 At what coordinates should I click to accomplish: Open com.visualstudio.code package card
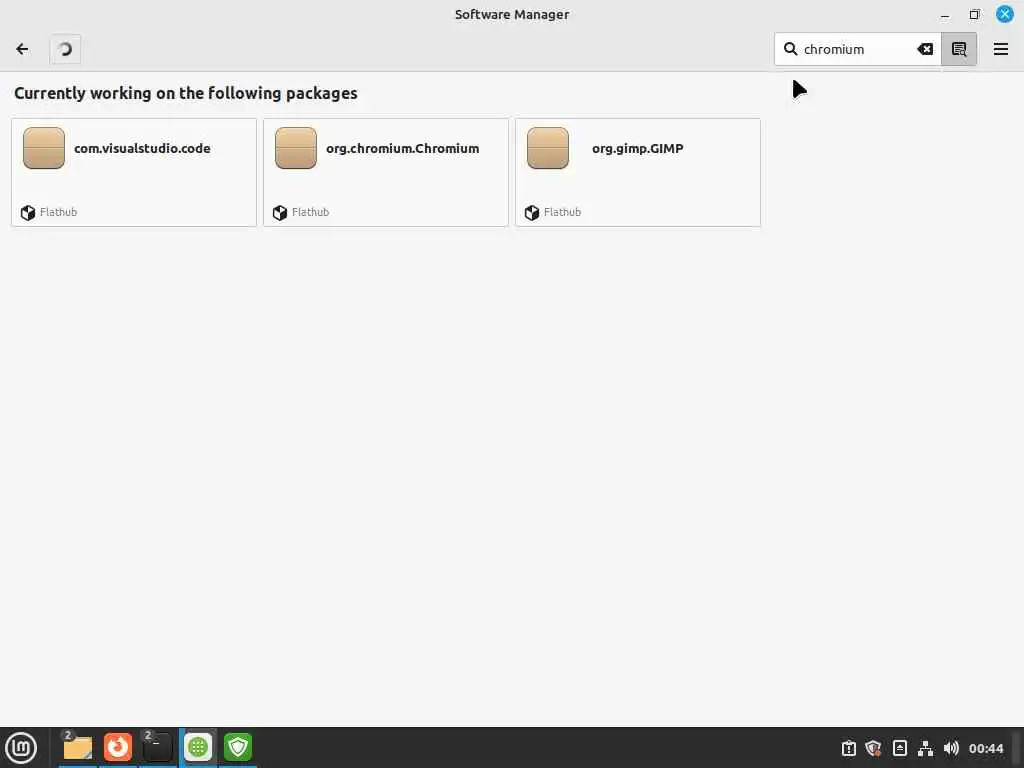(134, 172)
